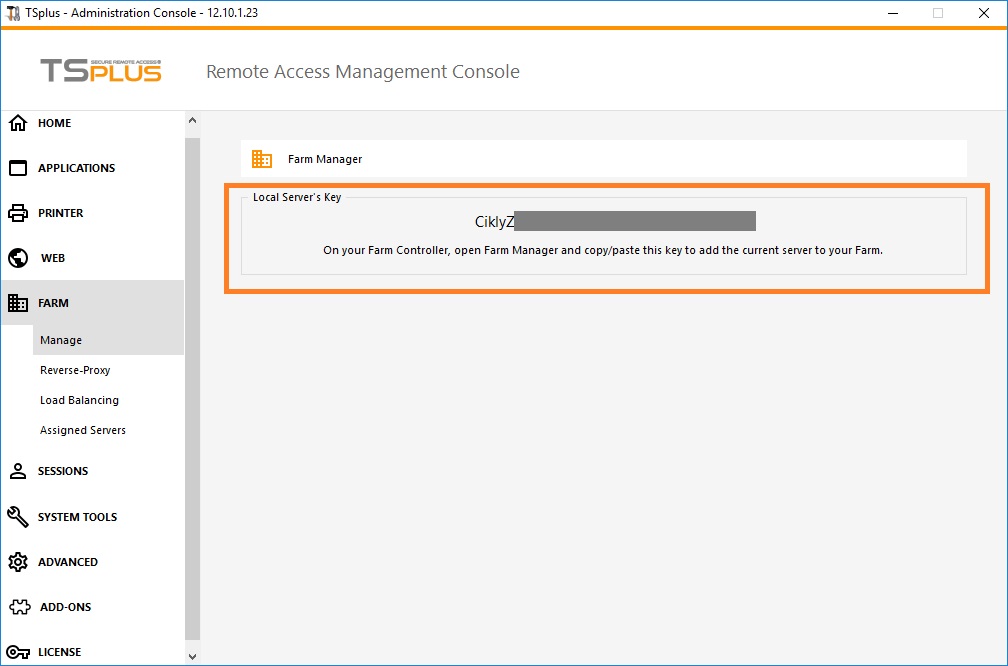
Task: Open System Tools wrench icon
Action: coord(18,517)
